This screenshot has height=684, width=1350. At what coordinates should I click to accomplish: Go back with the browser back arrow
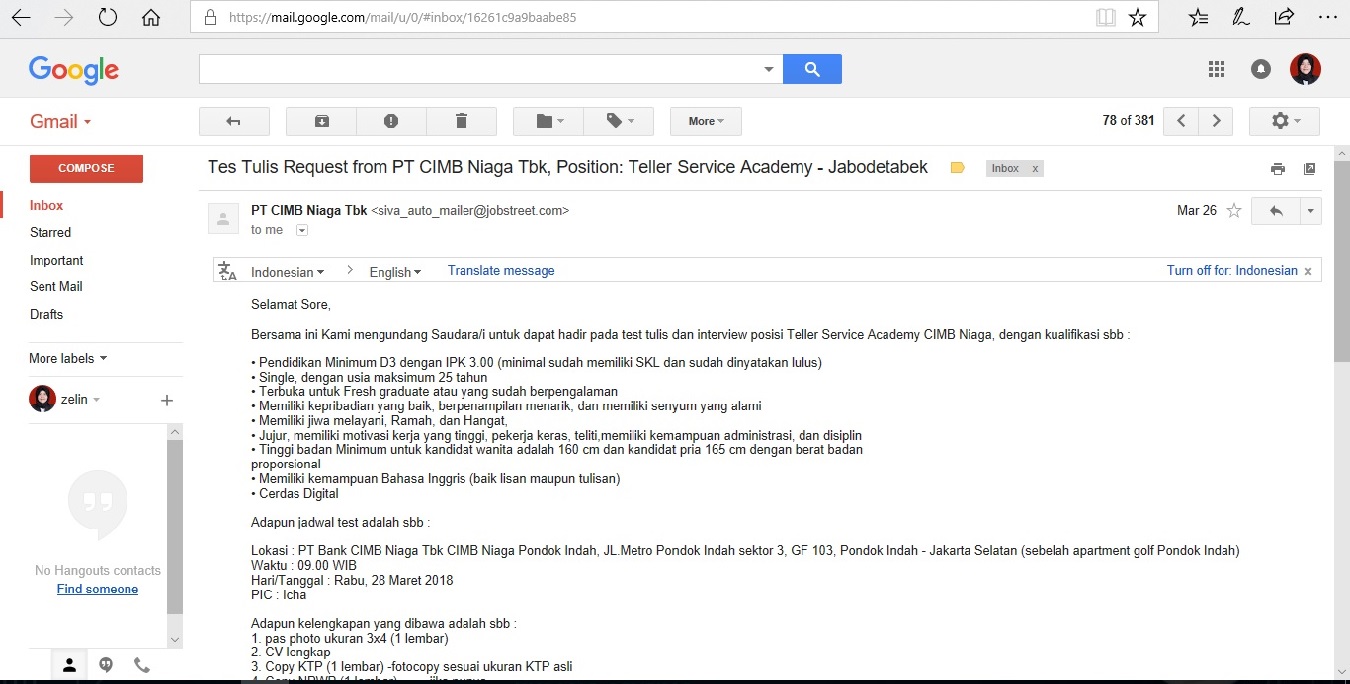coord(21,18)
